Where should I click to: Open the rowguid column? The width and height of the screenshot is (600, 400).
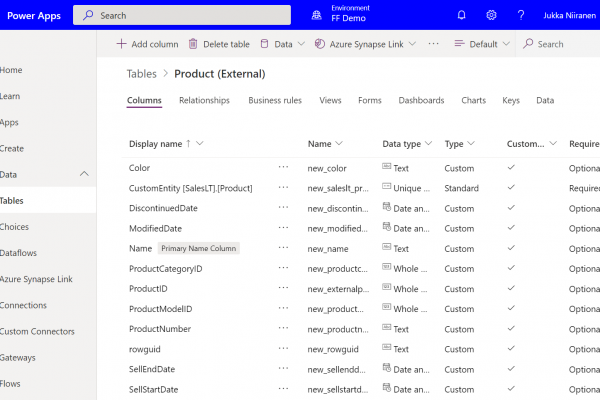pyautogui.click(x=145, y=349)
